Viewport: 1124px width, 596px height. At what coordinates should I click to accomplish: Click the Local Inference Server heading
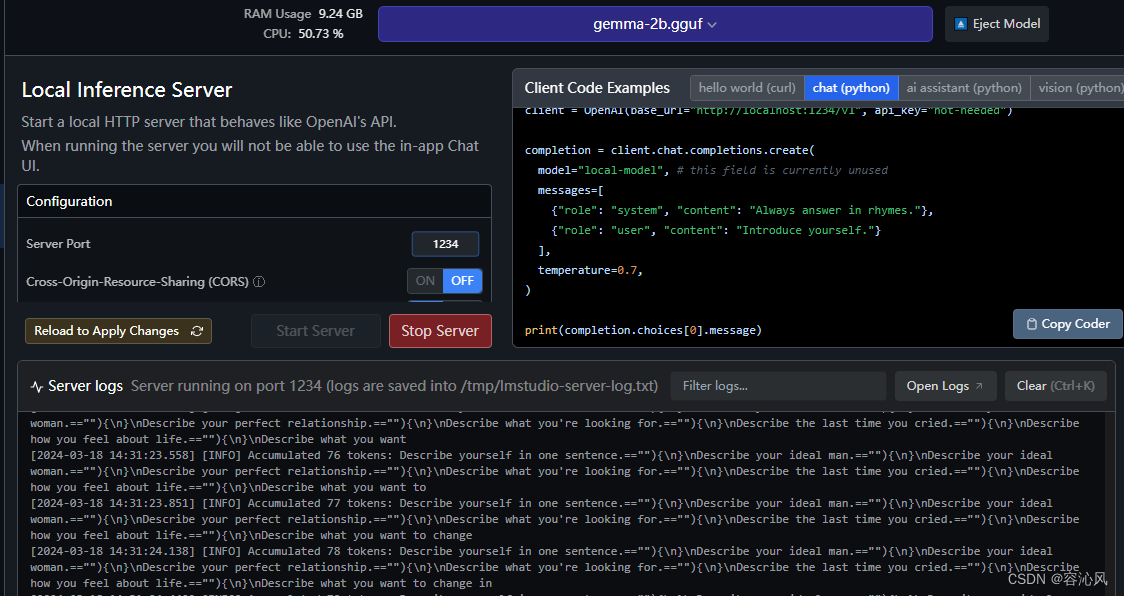click(127, 90)
